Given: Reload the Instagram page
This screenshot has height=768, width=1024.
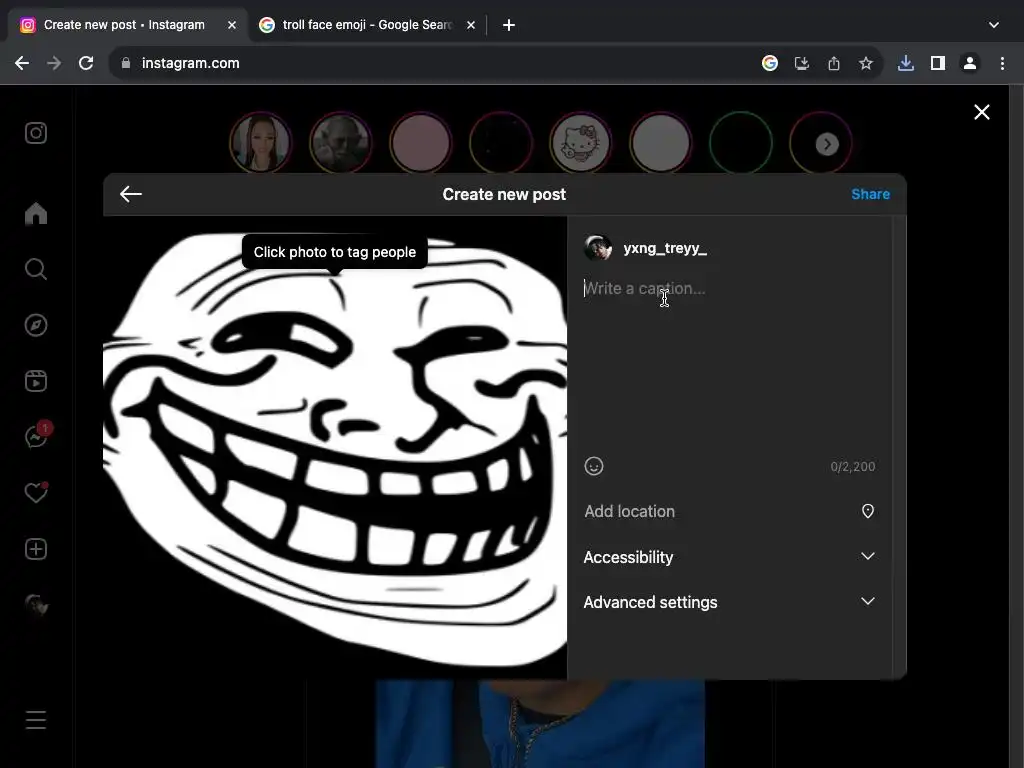Looking at the screenshot, I should (x=86, y=63).
